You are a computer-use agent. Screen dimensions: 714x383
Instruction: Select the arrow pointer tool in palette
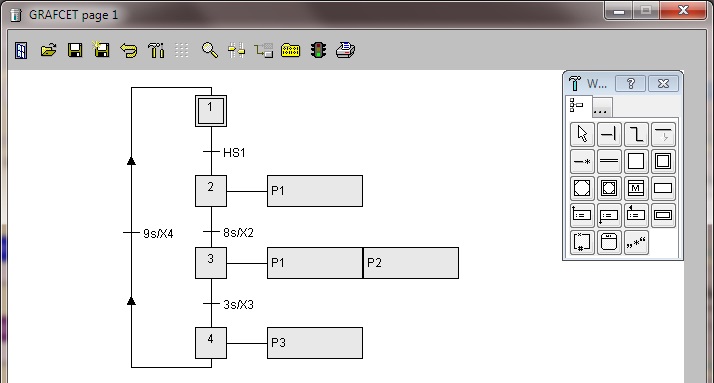582,134
